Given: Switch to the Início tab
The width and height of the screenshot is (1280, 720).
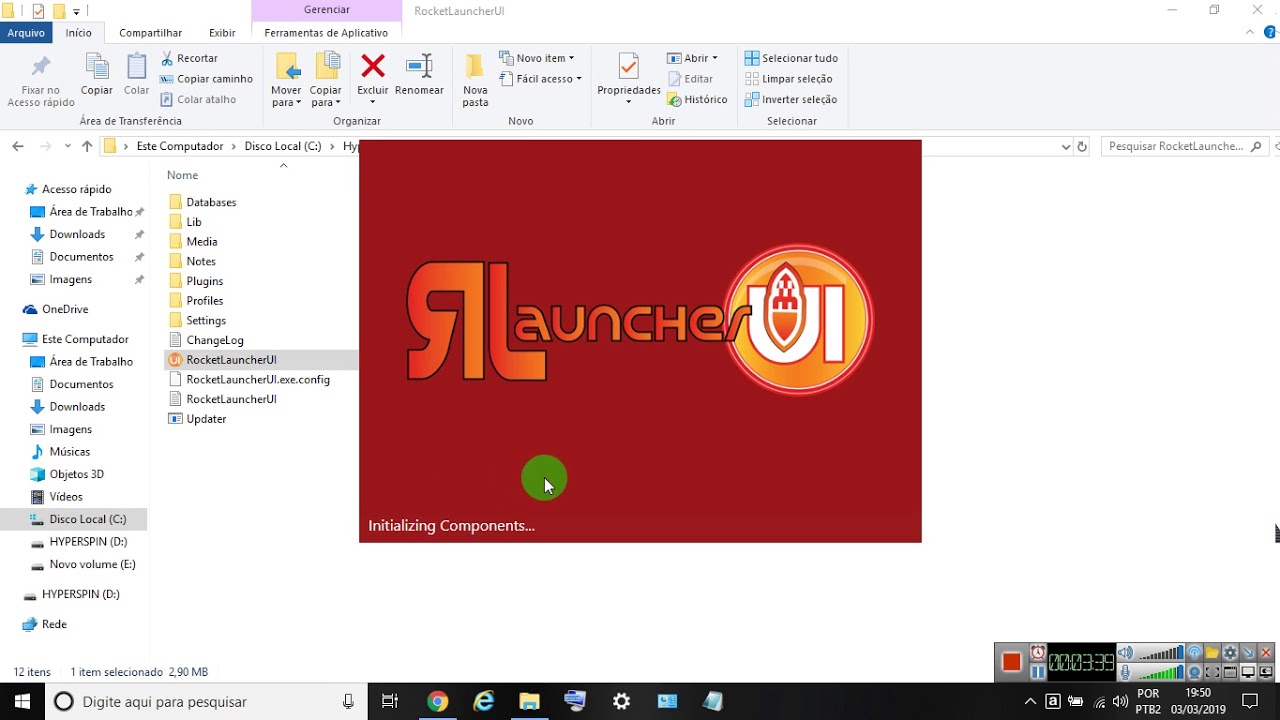Looking at the screenshot, I should tap(79, 33).
